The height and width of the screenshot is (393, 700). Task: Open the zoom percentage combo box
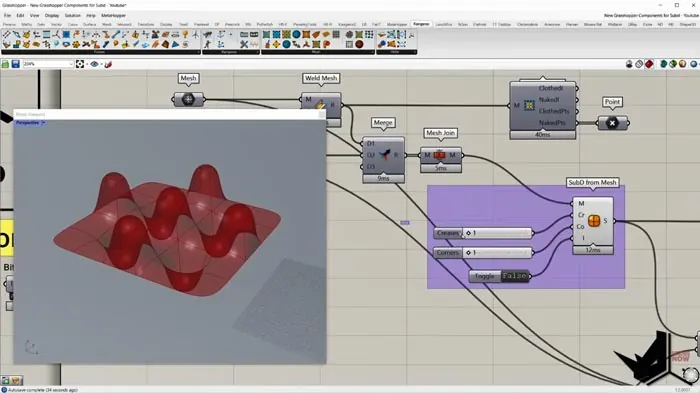[48, 64]
